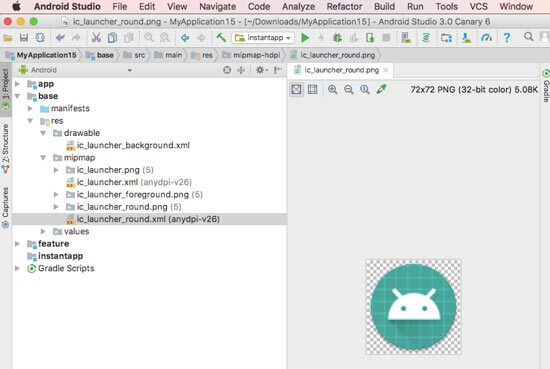Viewport: 550px width, 369px height.
Task: Select the ic_launcher_round.png editor tab
Action: coord(341,70)
